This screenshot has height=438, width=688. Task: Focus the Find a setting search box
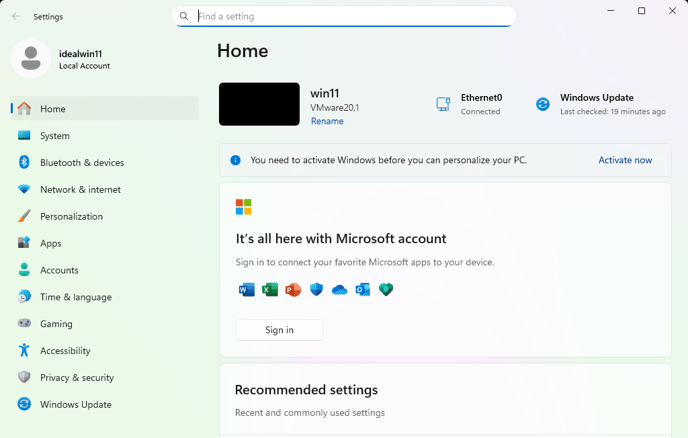(x=344, y=16)
